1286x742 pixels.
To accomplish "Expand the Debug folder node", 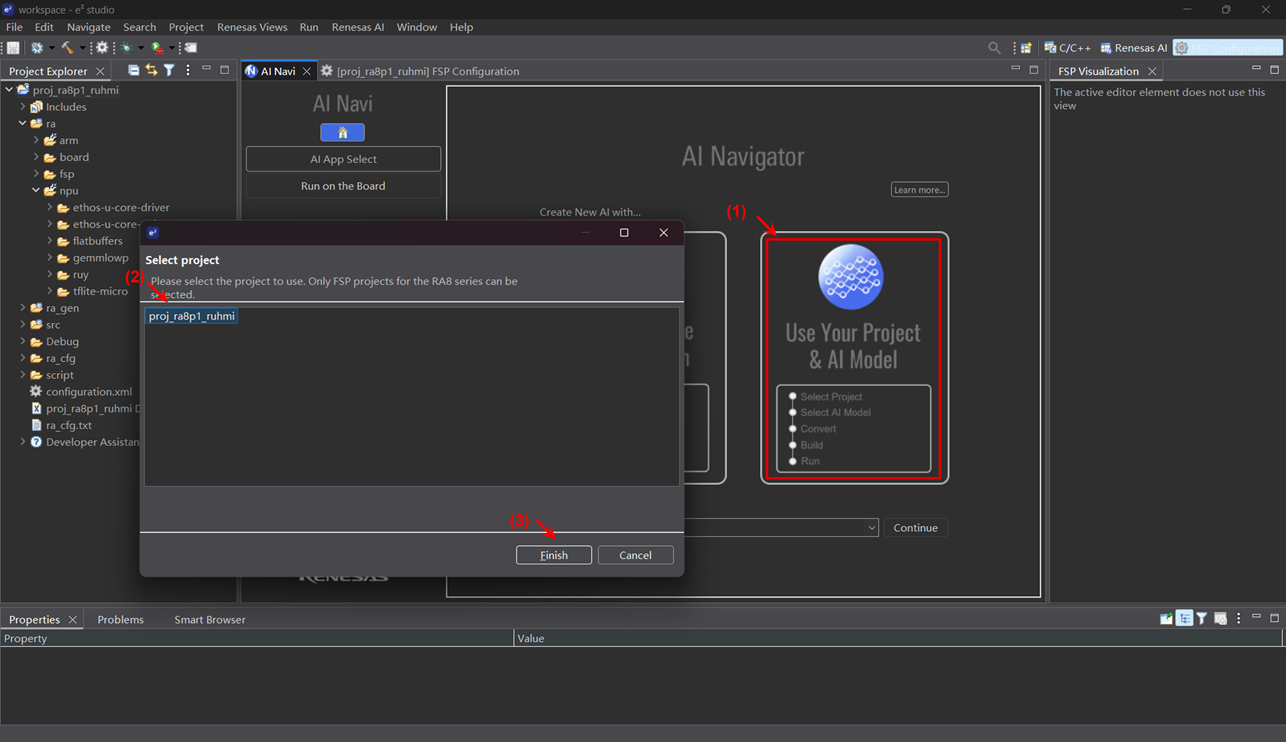I will point(23,341).
